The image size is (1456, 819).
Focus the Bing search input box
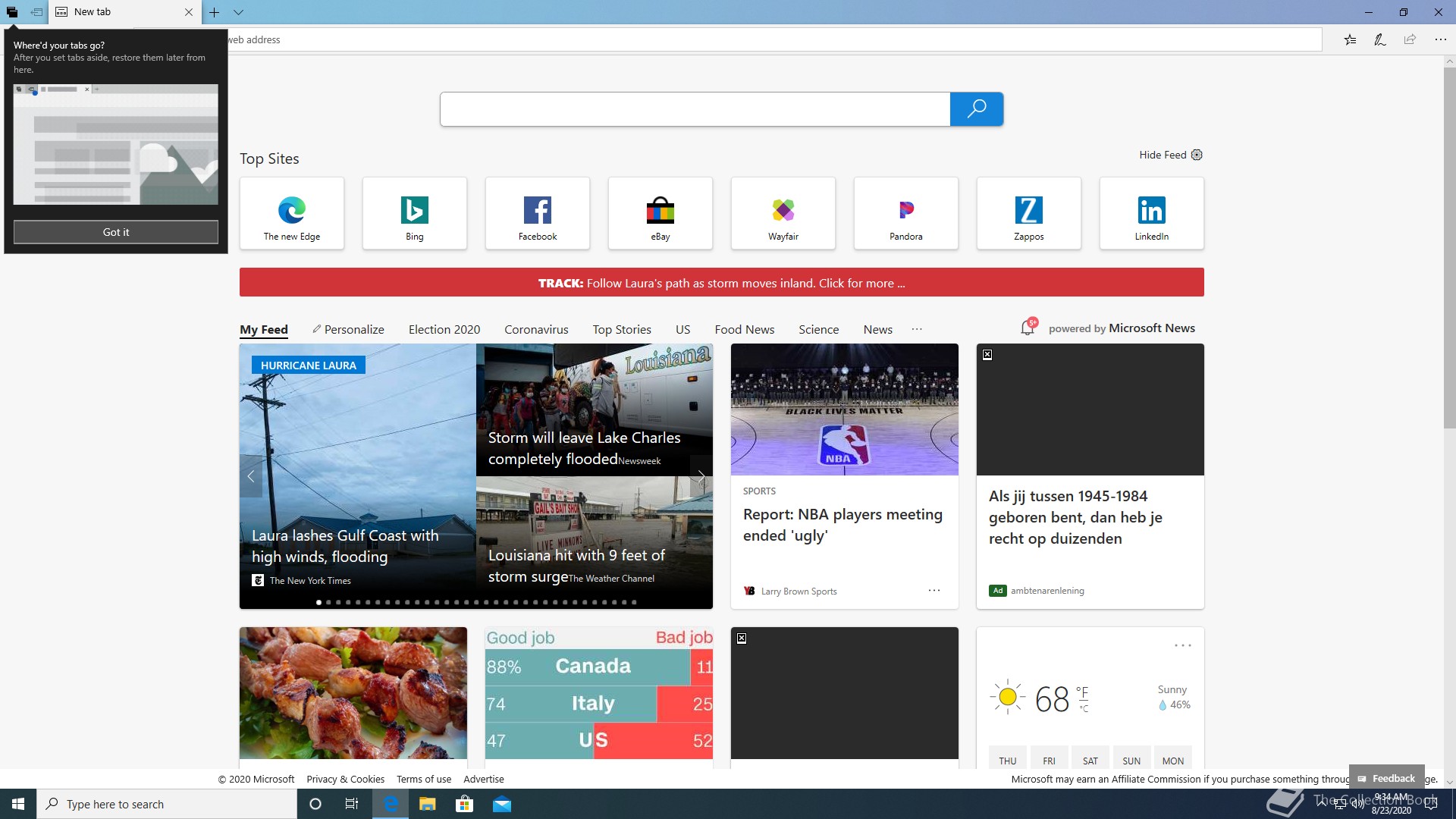pyautogui.click(x=695, y=109)
